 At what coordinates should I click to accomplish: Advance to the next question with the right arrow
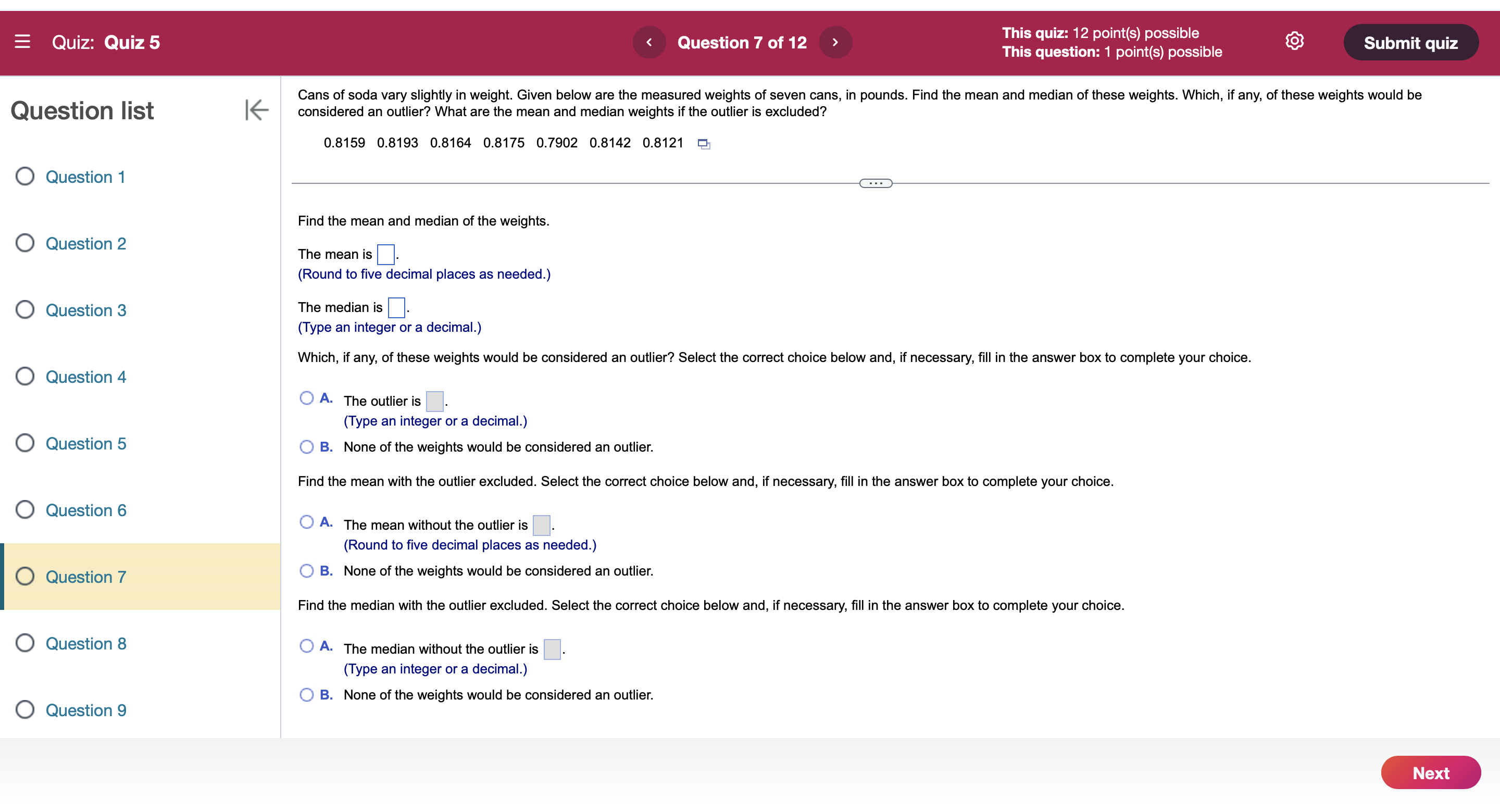[x=835, y=42]
